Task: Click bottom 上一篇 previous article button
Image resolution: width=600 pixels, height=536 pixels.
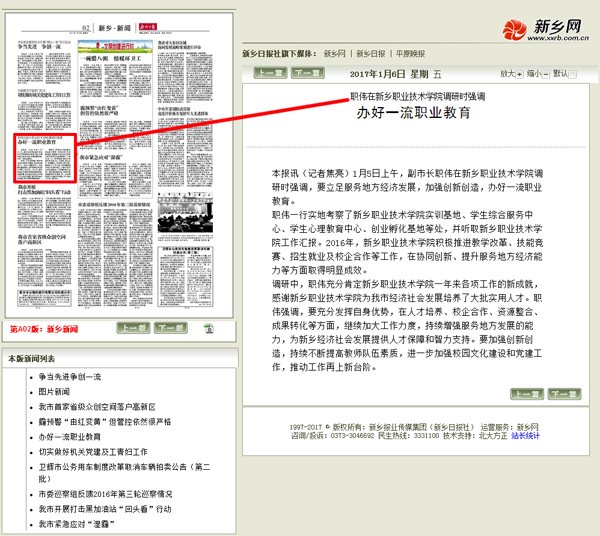Action: point(528,421)
